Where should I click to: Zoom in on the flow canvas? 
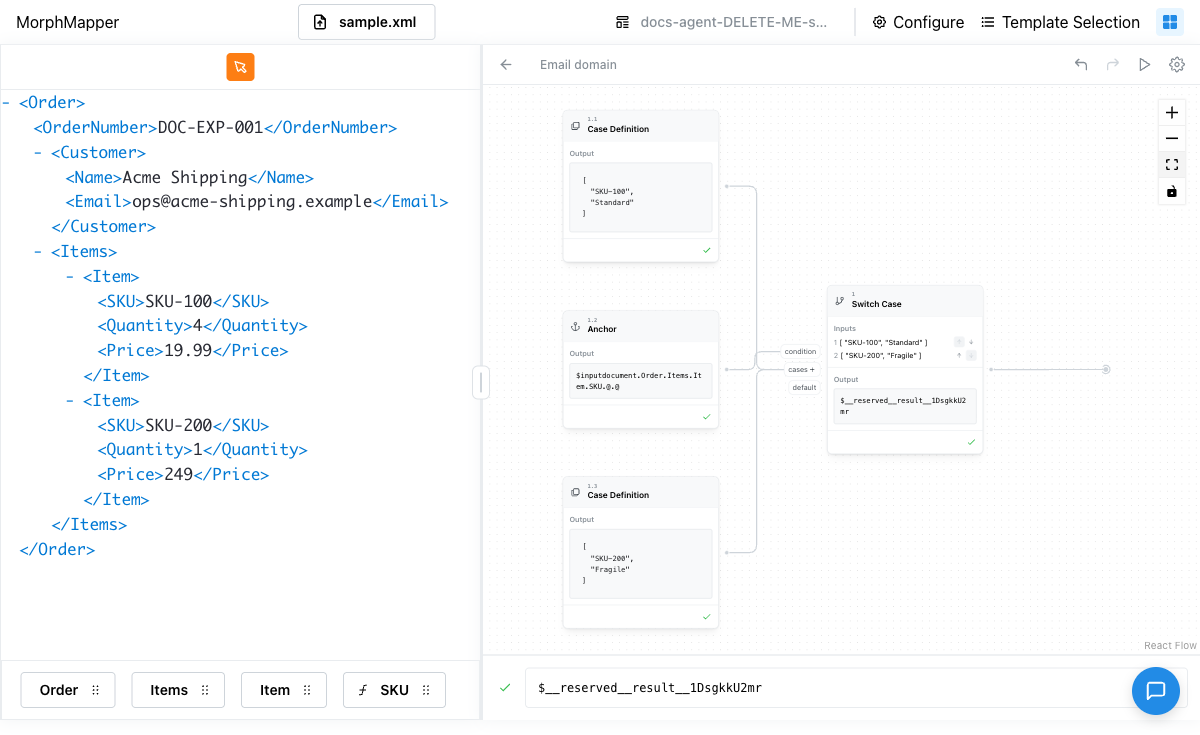tap(1172, 113)
